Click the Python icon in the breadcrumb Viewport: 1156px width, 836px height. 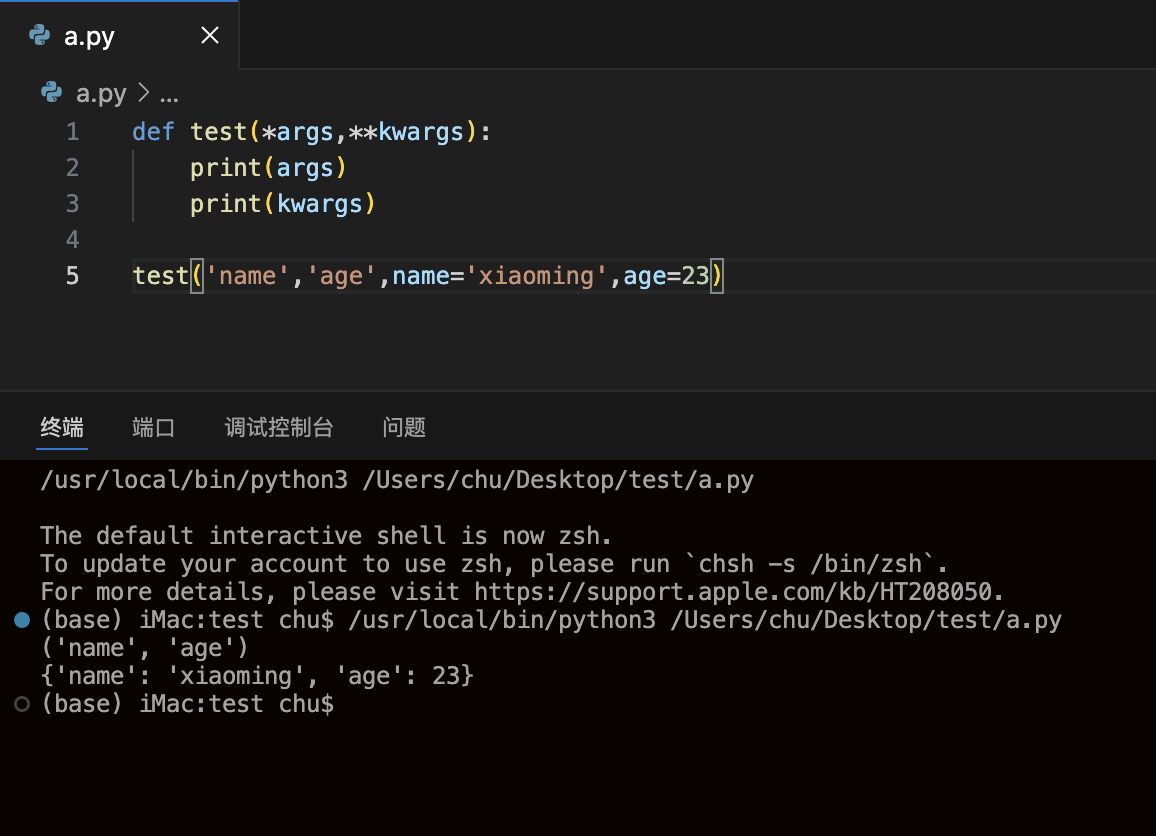[52, 93]
